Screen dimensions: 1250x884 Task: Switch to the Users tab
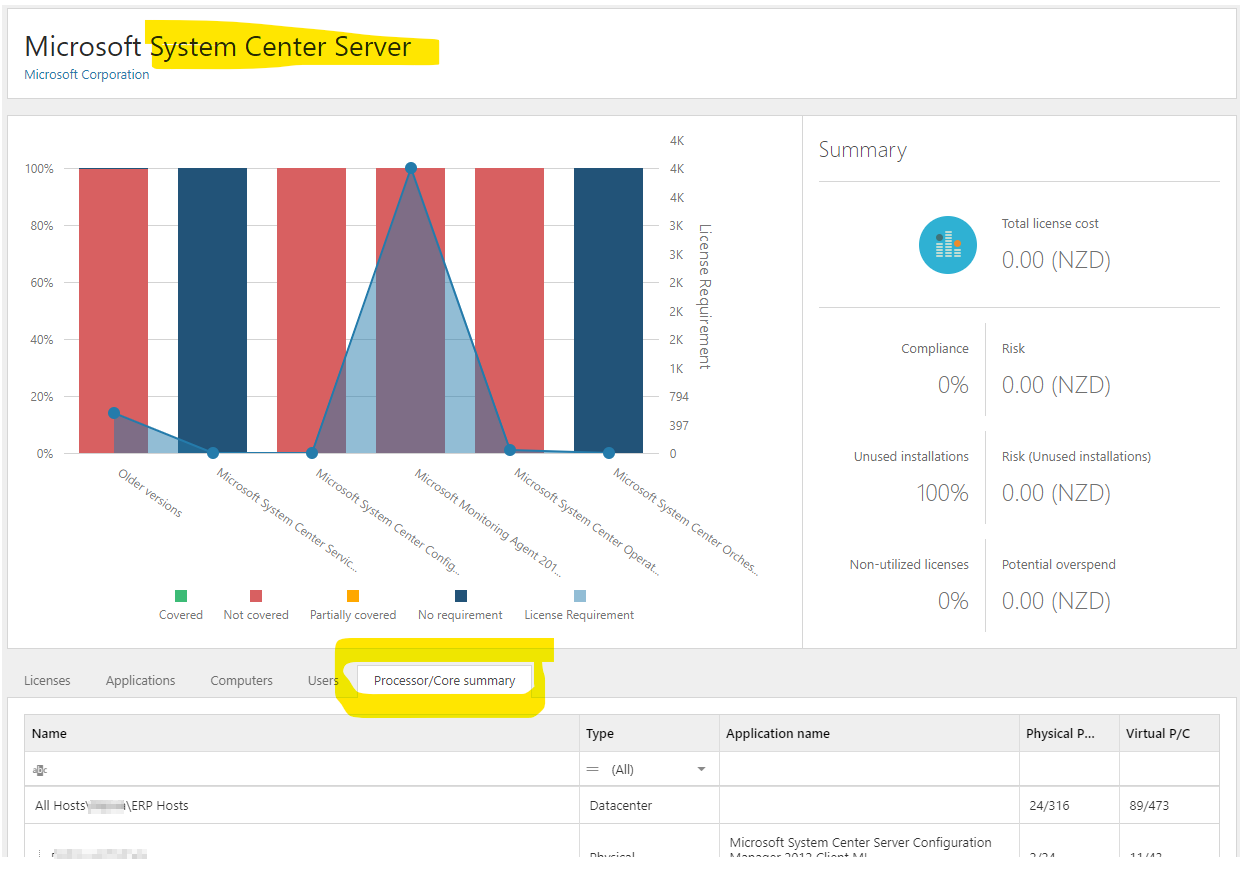[323, 681]
